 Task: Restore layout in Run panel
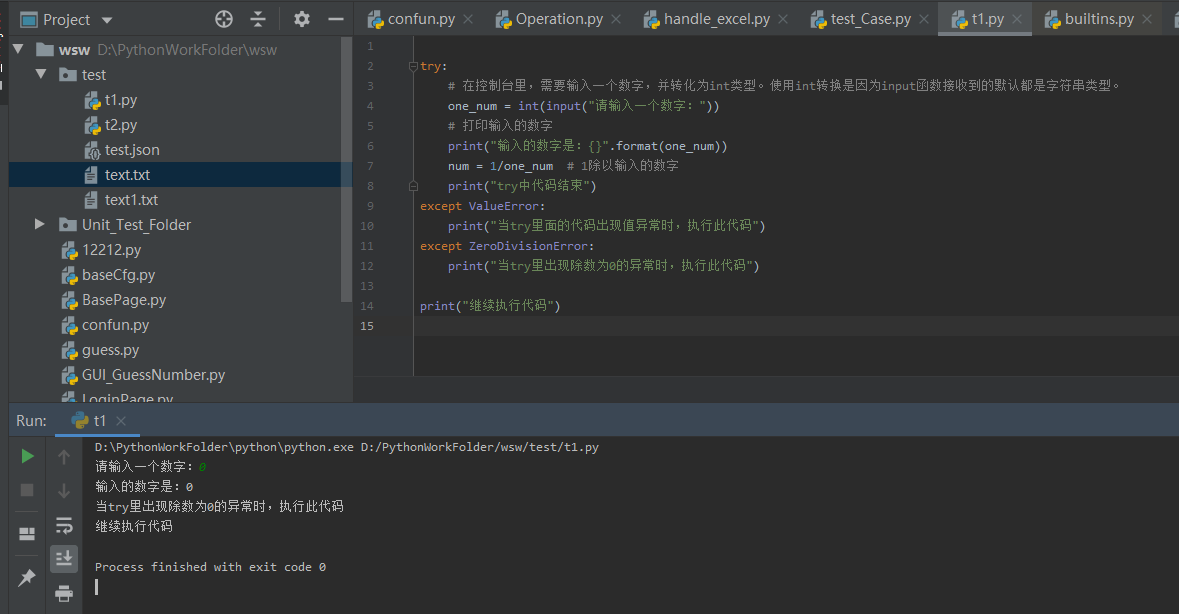click(27, 534)
